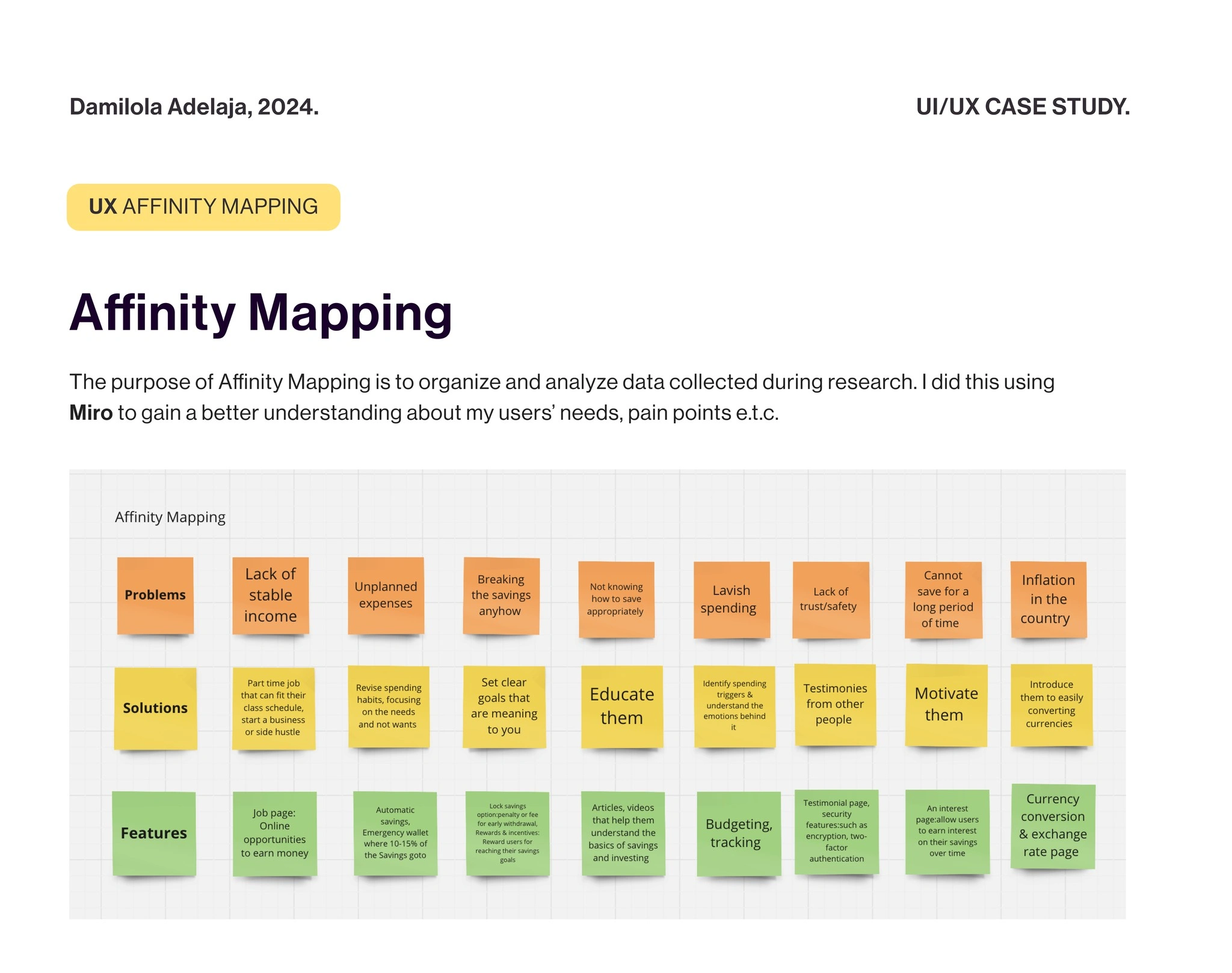Click the UX AFFINITY MAPPING yellow badge
Image resolution: width=1232 pixels, height=973 pixels.
coord(203,207)
